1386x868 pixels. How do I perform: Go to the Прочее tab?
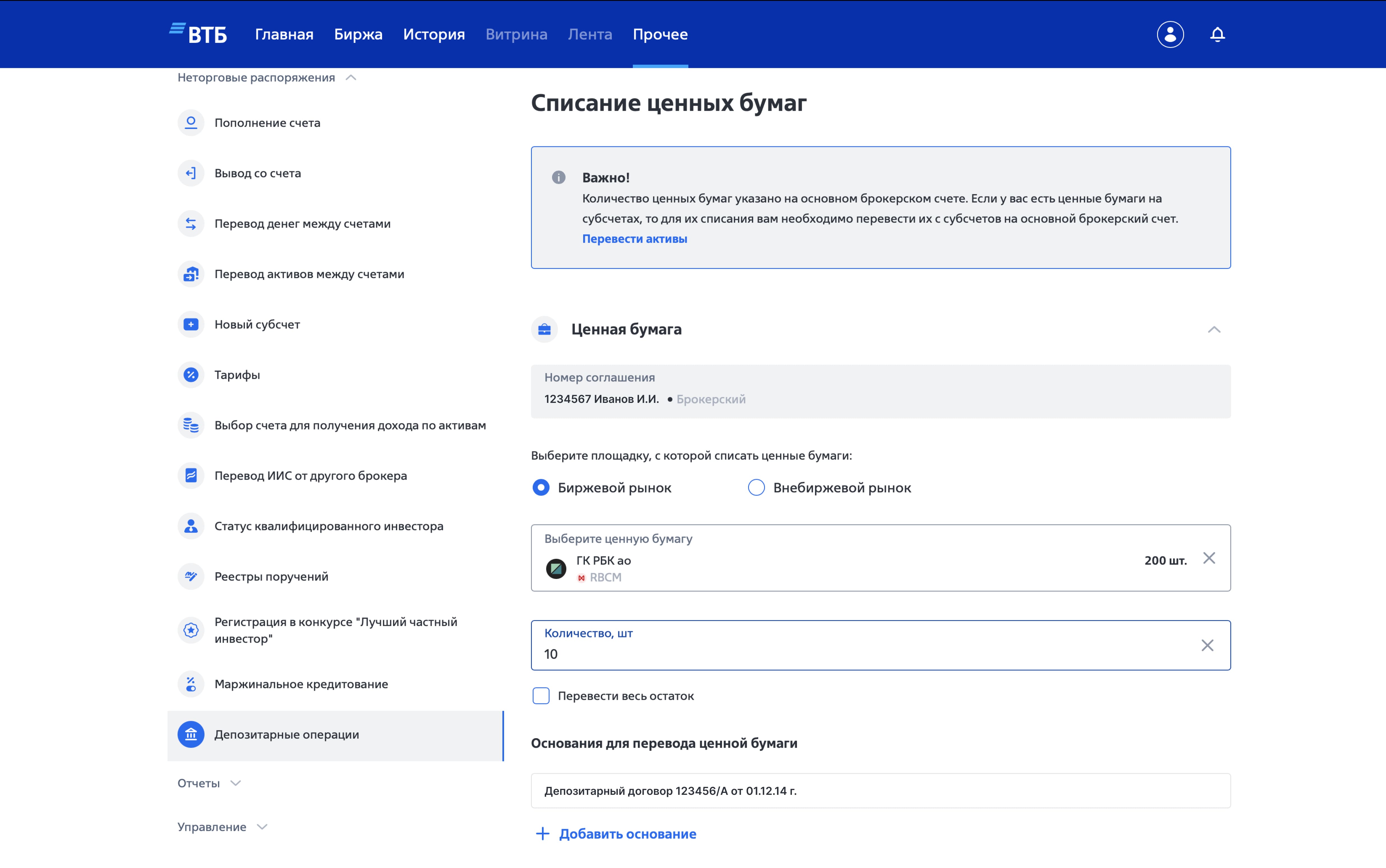coord(660,34)
